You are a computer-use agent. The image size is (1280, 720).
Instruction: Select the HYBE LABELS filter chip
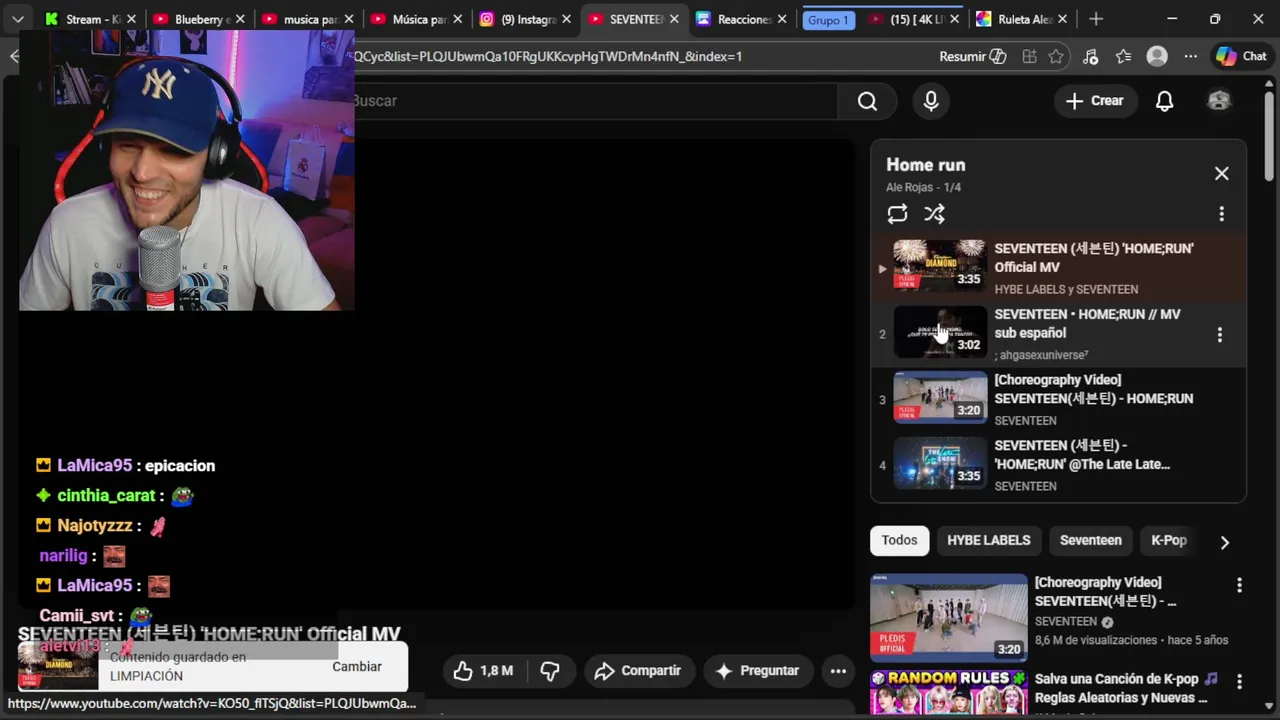click(x=988, y=540)
